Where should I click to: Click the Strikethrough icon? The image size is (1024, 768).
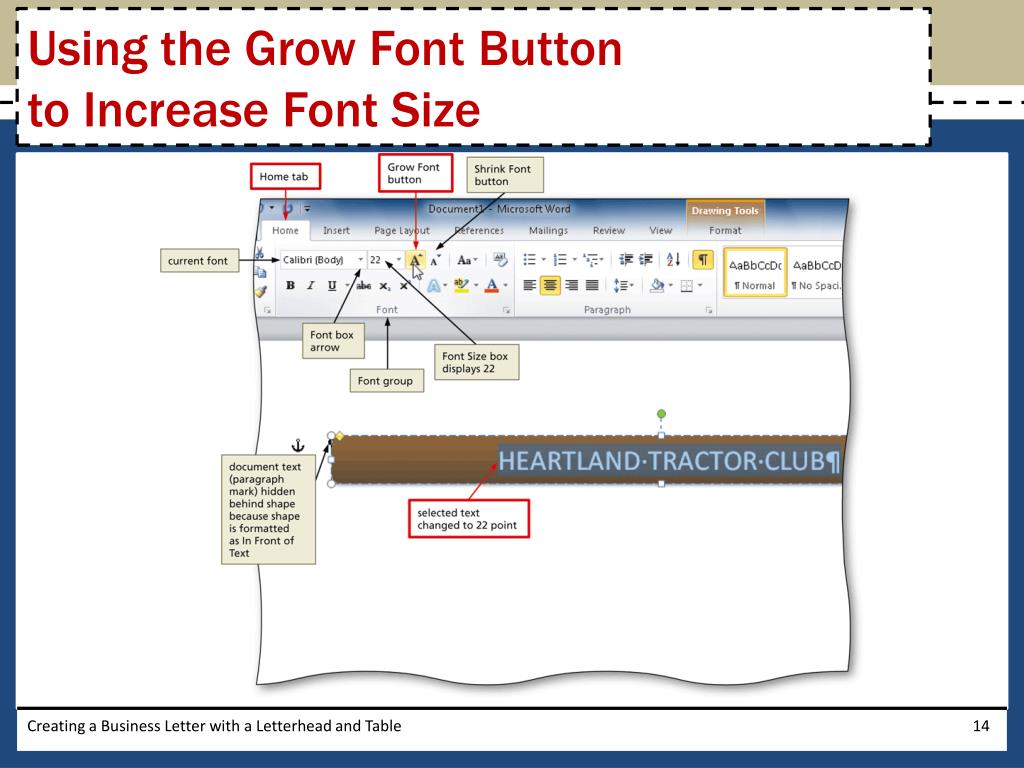tap(364, 286)
